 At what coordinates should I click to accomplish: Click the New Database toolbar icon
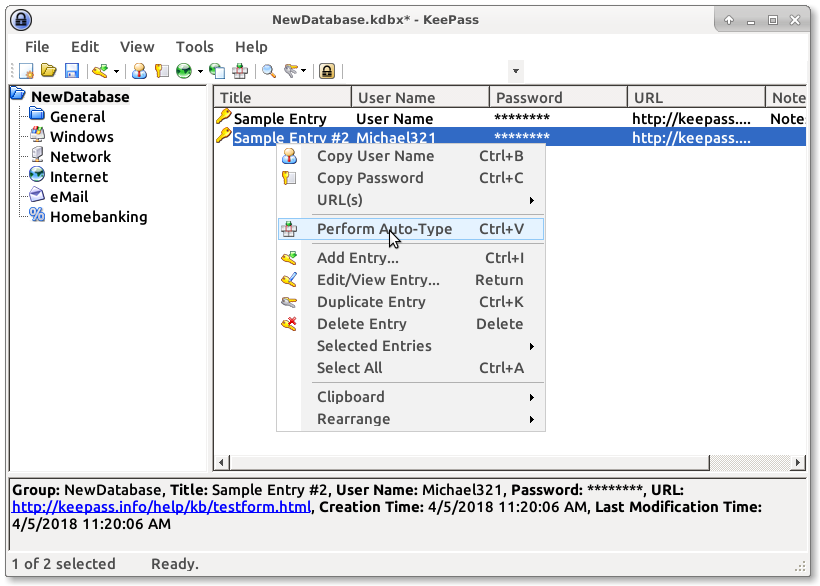click(x=26, y=71)
